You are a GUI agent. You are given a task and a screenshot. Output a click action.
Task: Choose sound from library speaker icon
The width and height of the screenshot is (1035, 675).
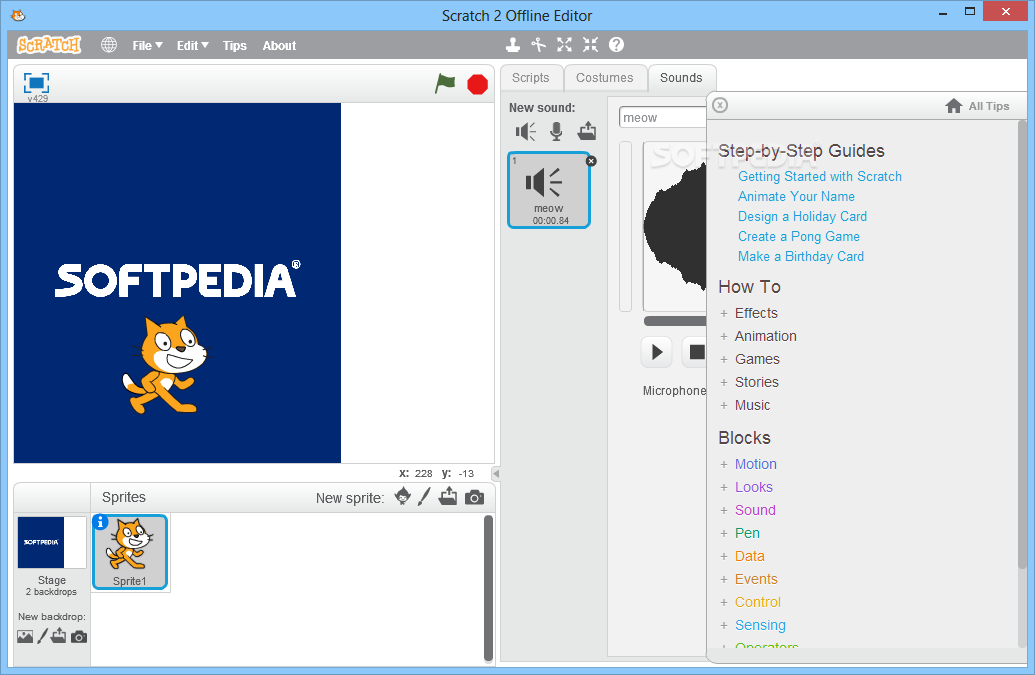(x=525, y=132)
